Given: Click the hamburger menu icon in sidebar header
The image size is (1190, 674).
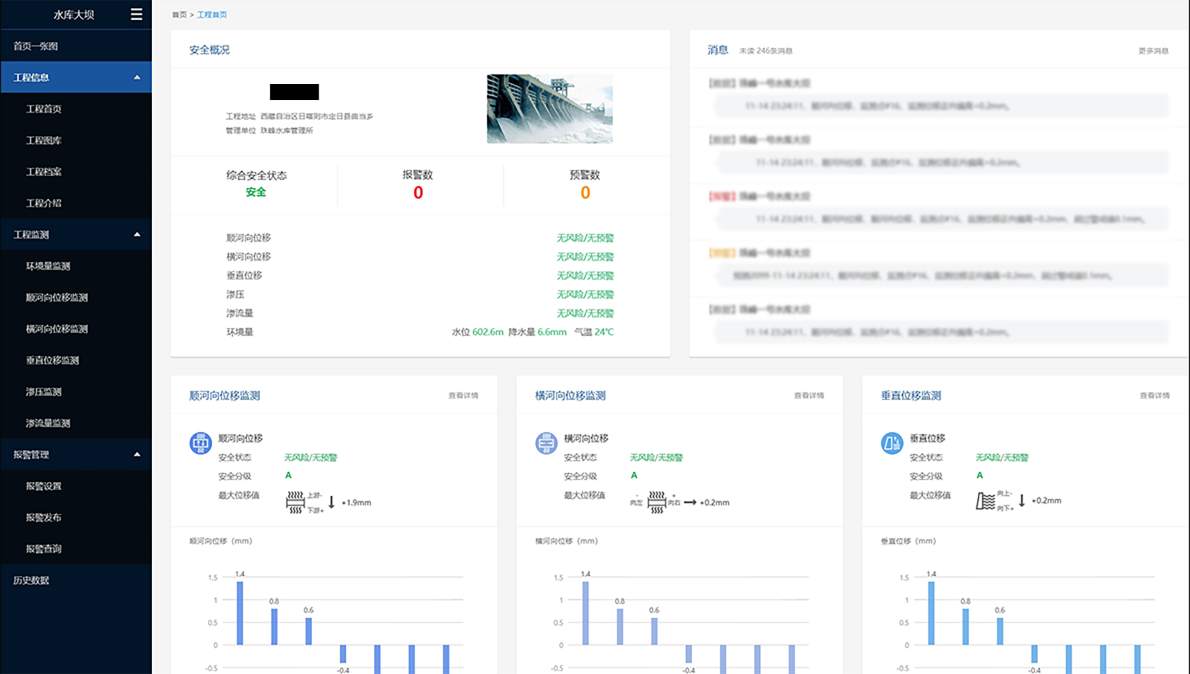Looking at the screenshot, I should 137,15.
